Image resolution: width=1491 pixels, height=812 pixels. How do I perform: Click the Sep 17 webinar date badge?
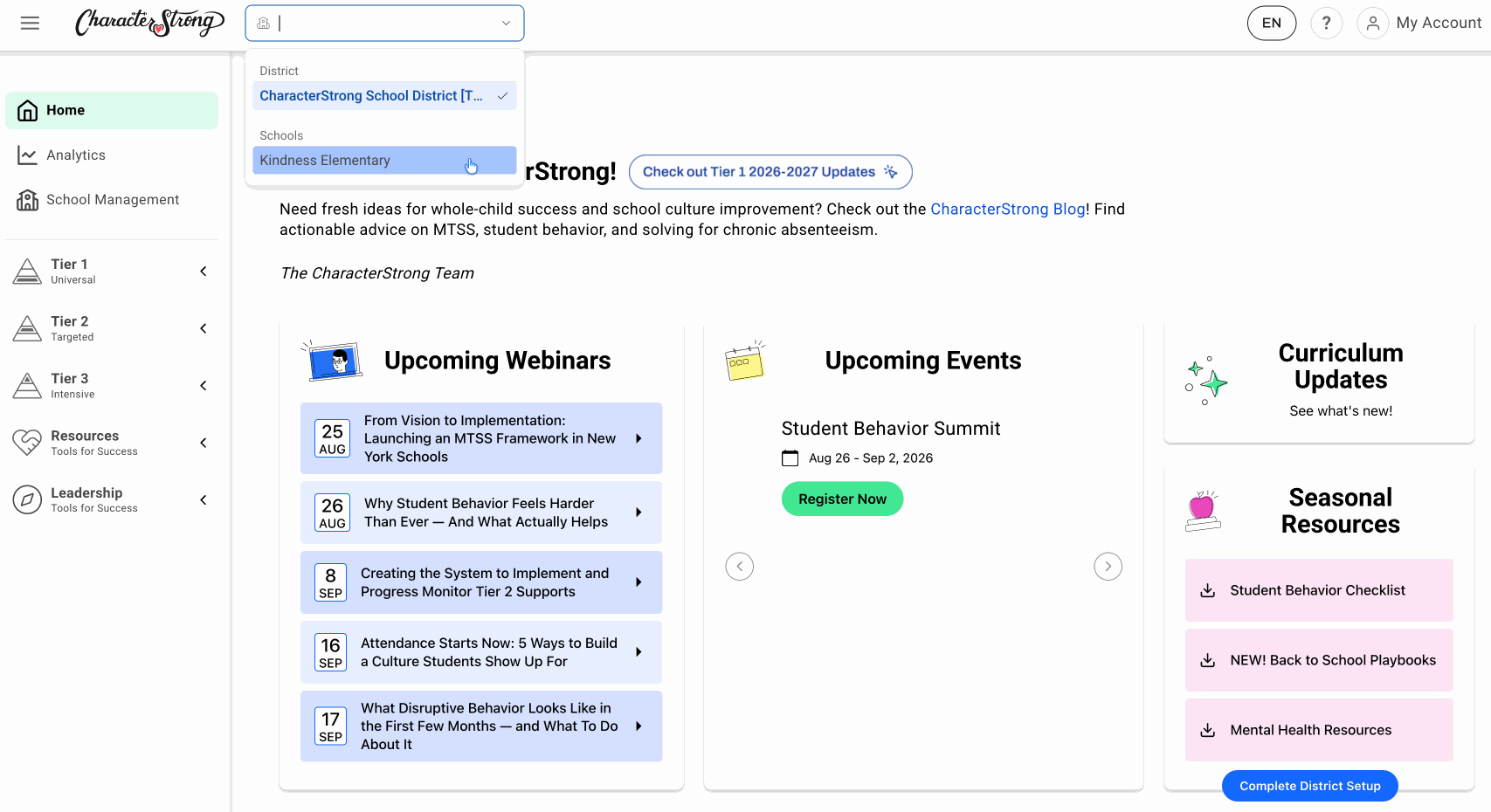331,726
